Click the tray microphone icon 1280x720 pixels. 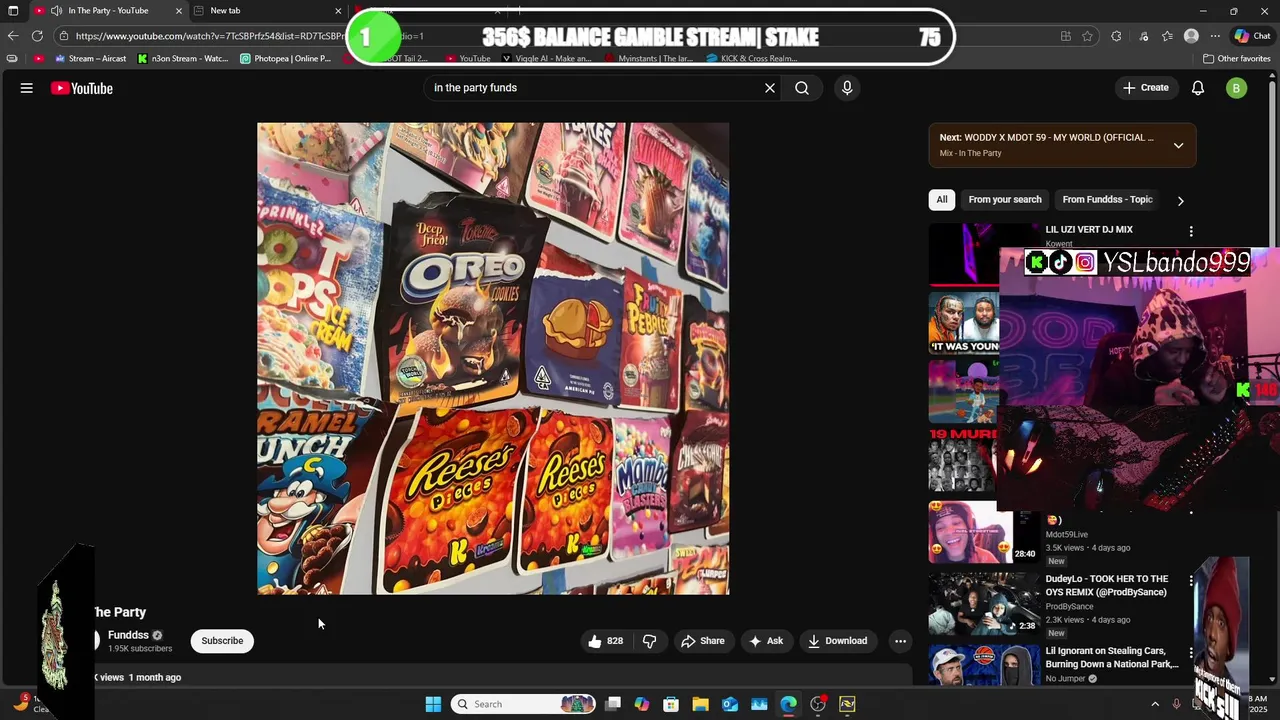click(1176, 704)
